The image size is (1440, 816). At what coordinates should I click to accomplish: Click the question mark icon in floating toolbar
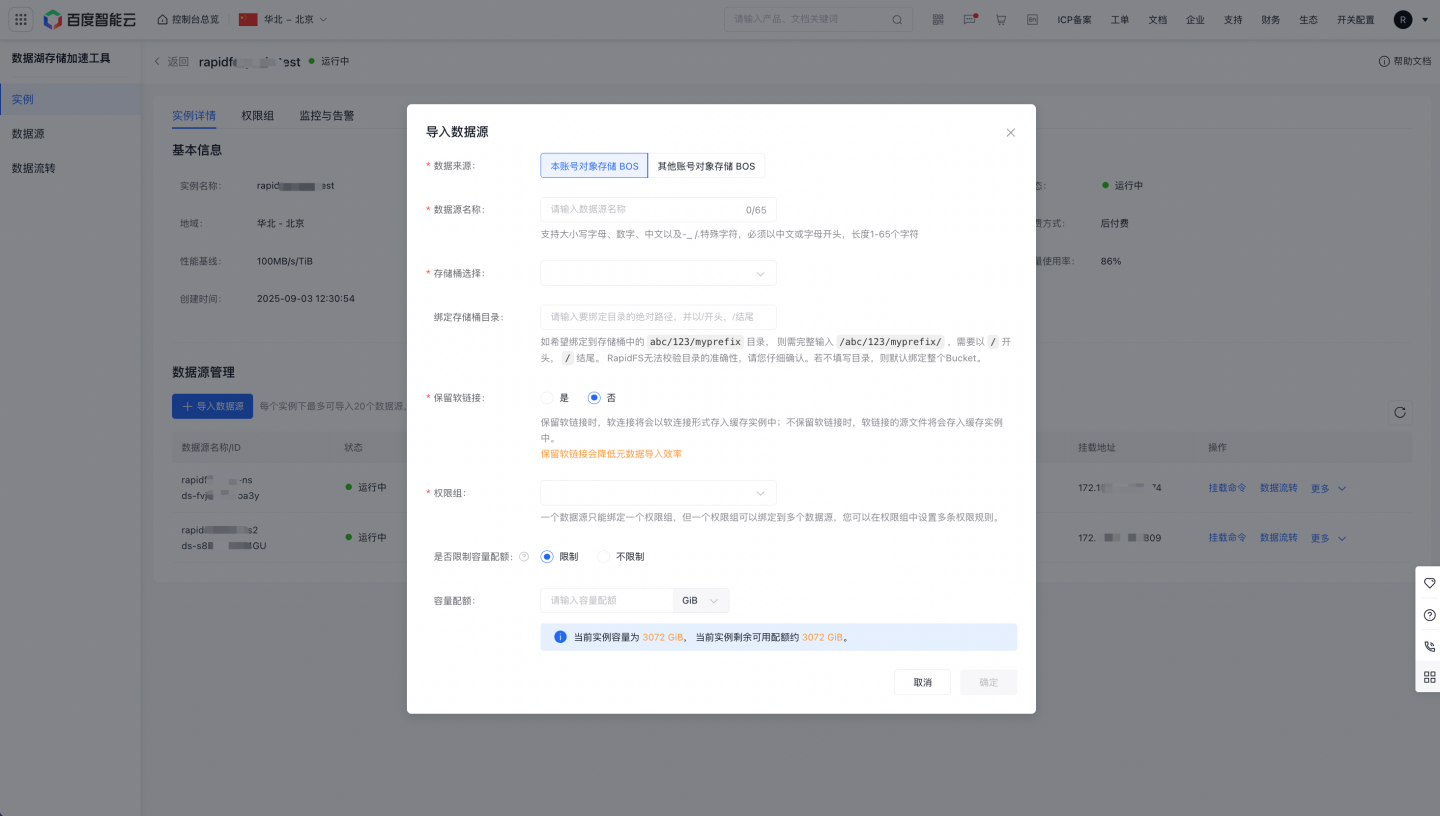(x=1429, y=615)
